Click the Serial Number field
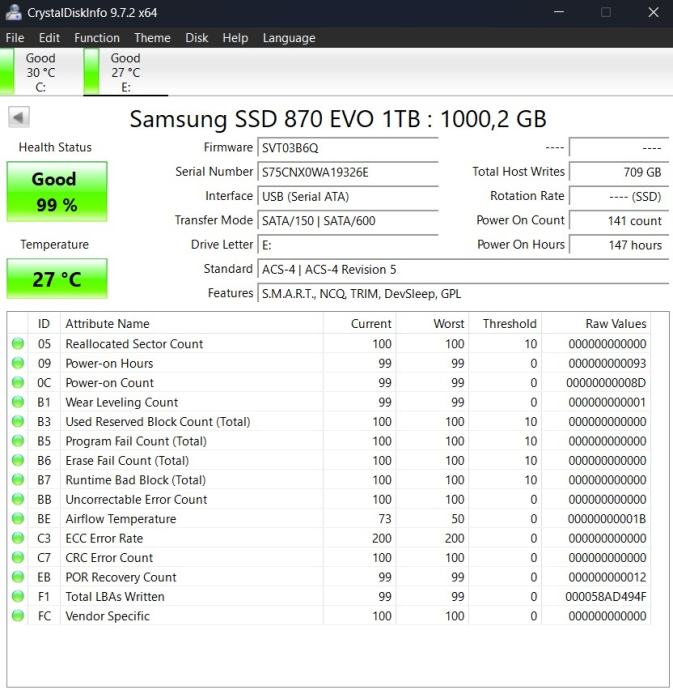This screenshot has height=690, width=673. (347, 172)
